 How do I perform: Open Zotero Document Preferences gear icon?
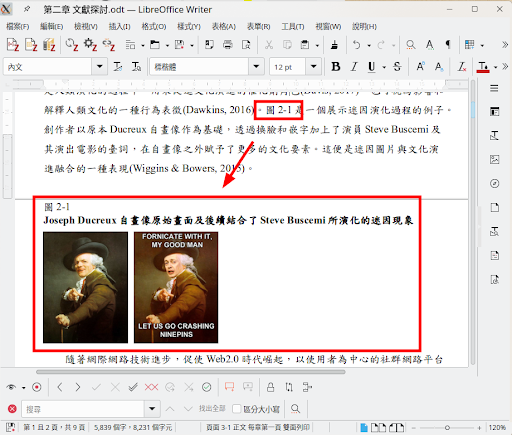pos(90,44)
